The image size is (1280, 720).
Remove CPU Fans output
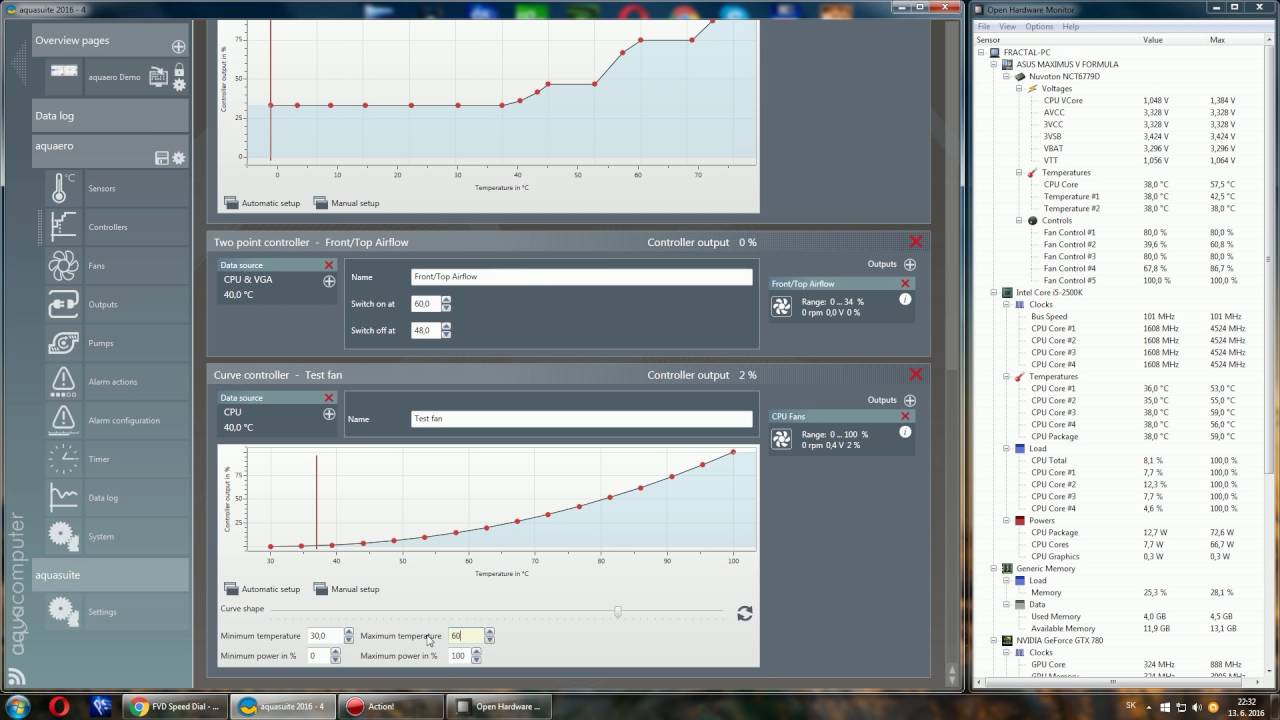click(x=905, y=416)
